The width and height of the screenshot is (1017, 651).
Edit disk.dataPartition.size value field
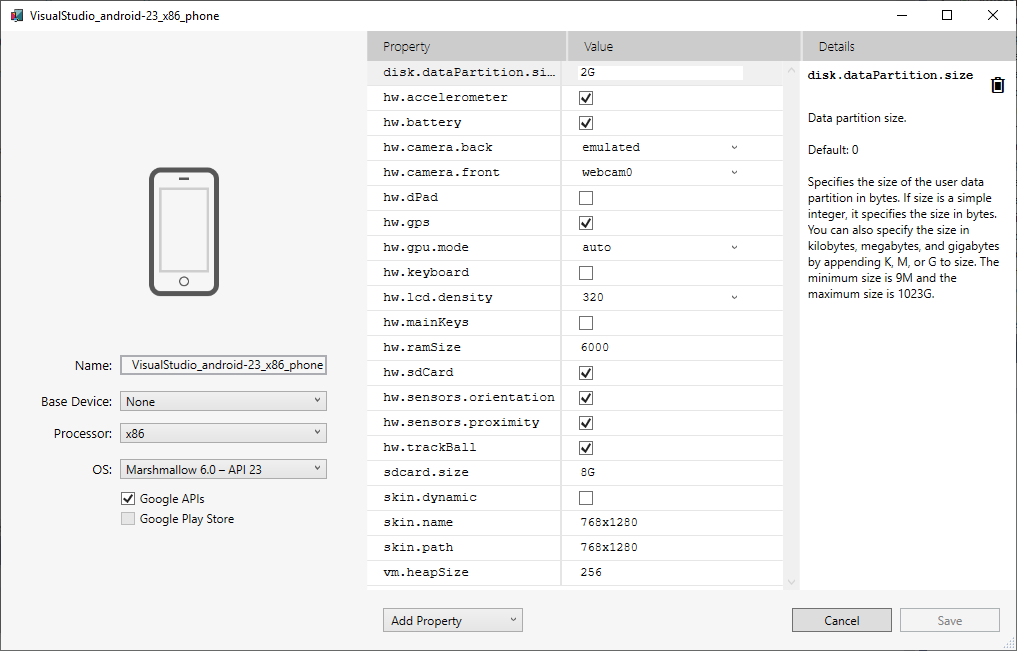tap(660, 73)
